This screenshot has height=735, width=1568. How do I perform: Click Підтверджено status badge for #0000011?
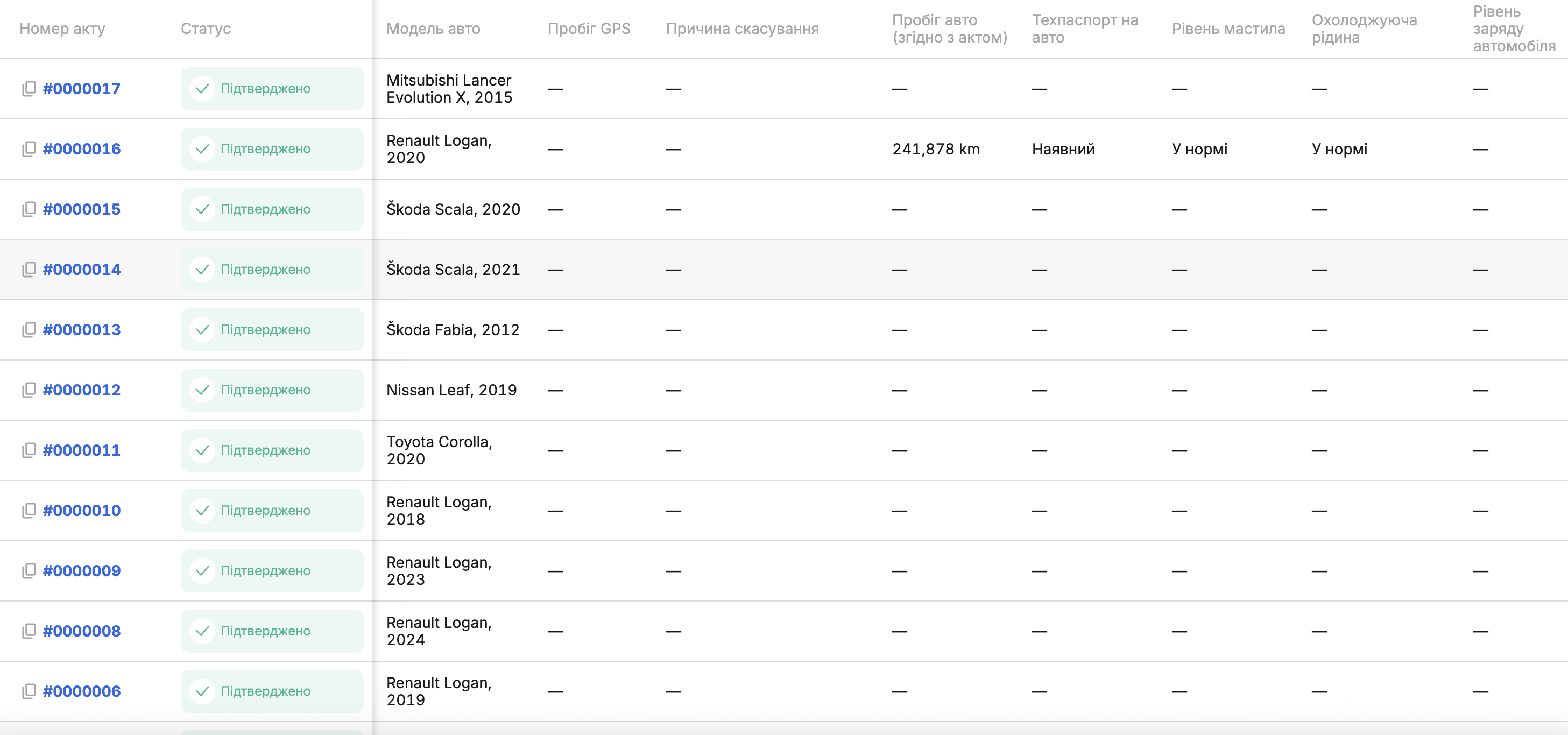(272, 450)
